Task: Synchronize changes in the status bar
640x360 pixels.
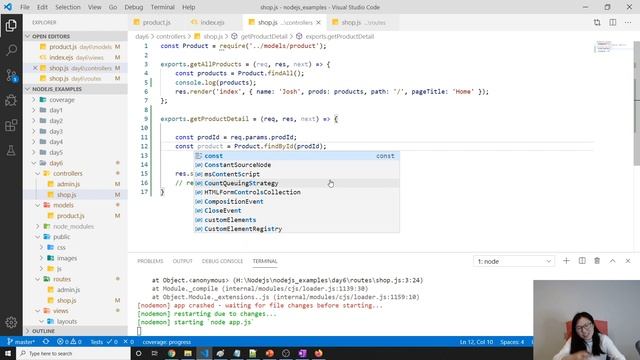Action: click(x=46, y=342)
